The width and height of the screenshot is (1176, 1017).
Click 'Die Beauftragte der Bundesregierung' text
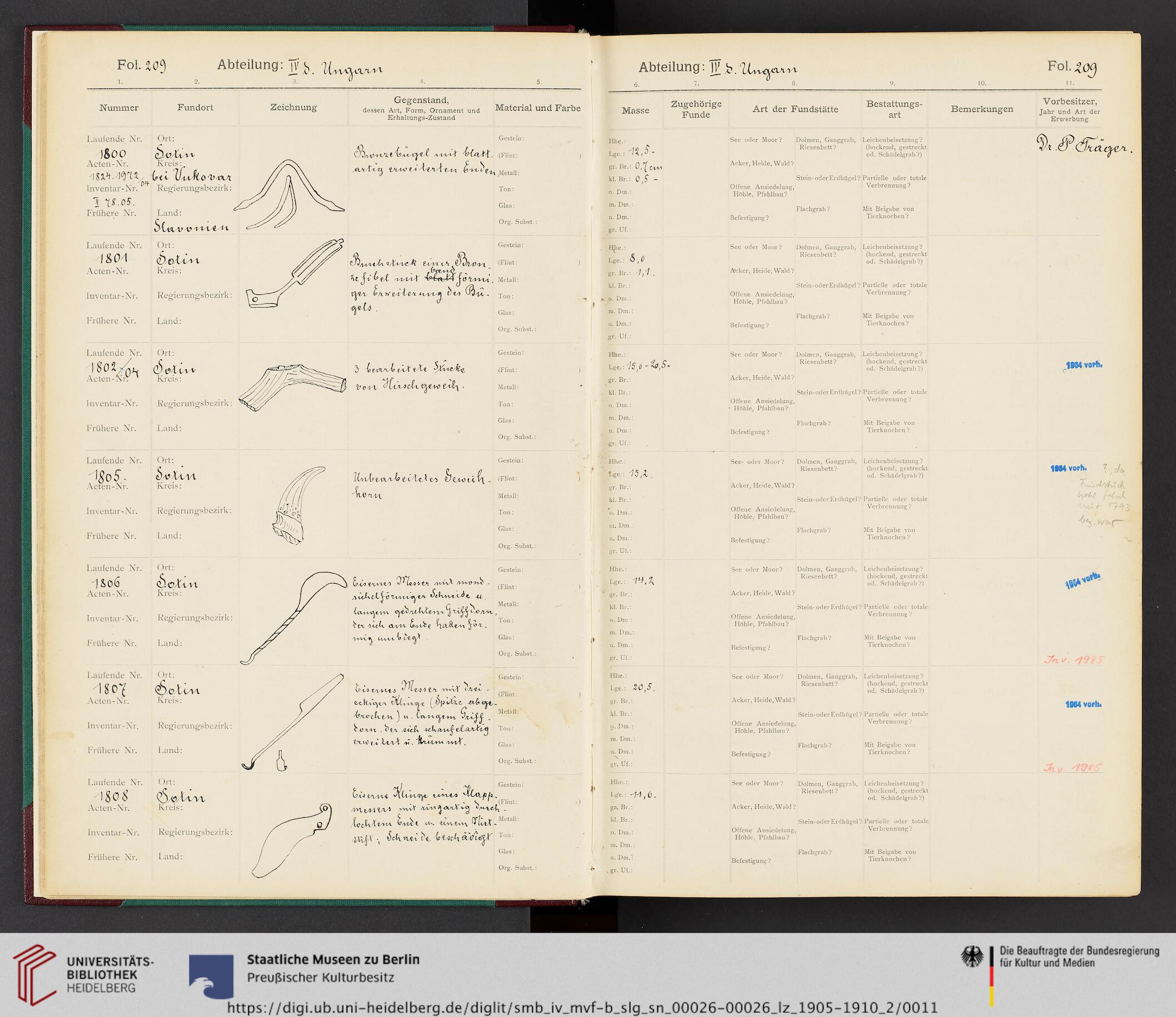1079,951
